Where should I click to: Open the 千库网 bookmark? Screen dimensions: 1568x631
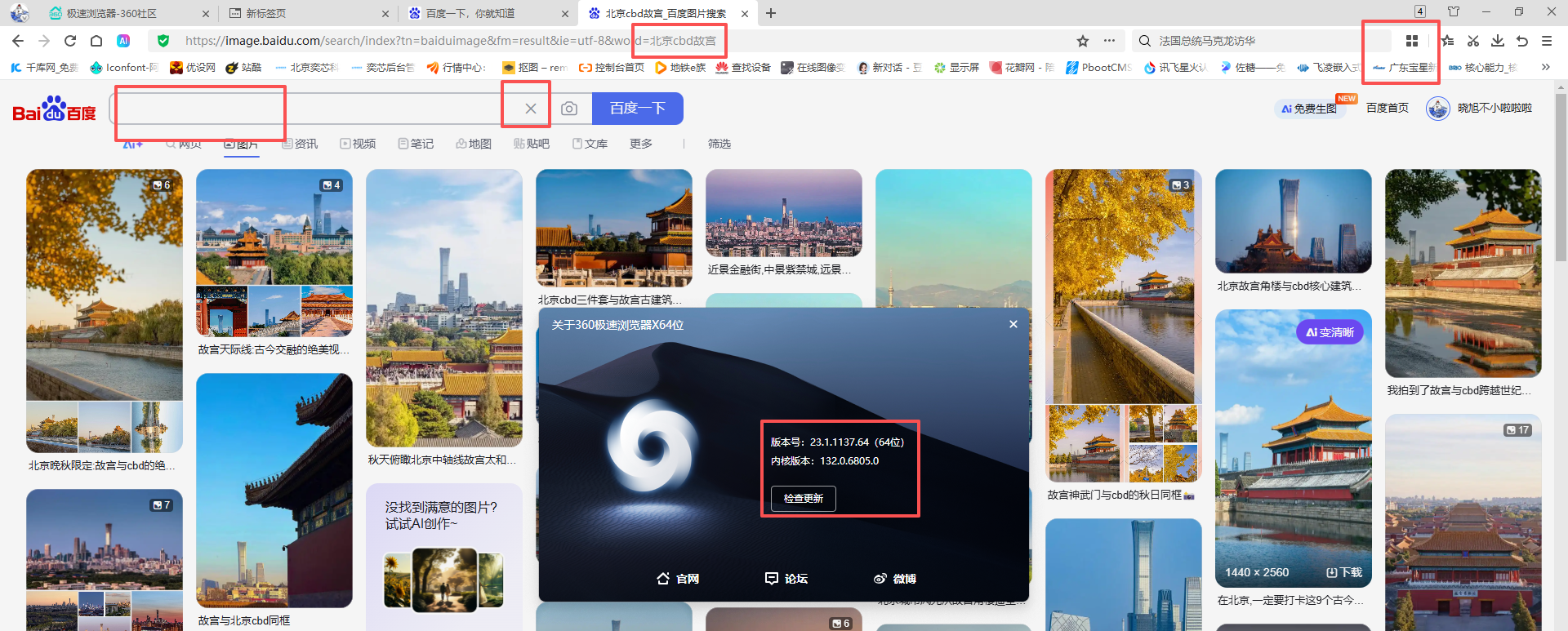44,67
